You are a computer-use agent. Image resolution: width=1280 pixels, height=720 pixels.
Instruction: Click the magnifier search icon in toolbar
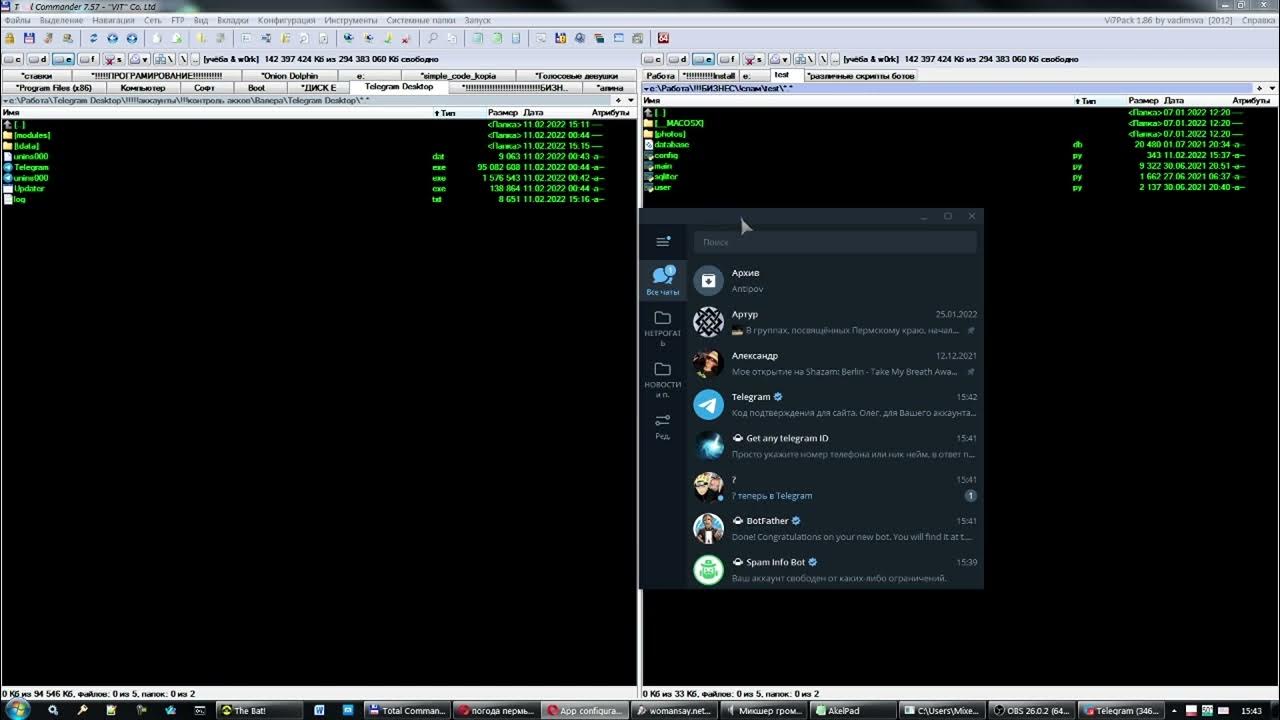click(433, 38)
